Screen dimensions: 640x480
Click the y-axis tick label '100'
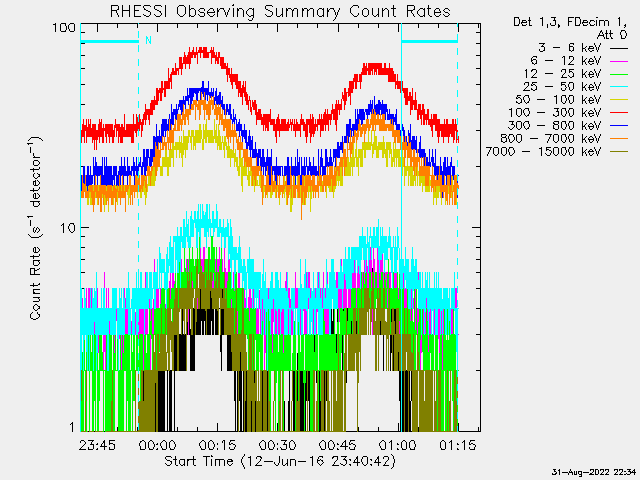[64, 28]
